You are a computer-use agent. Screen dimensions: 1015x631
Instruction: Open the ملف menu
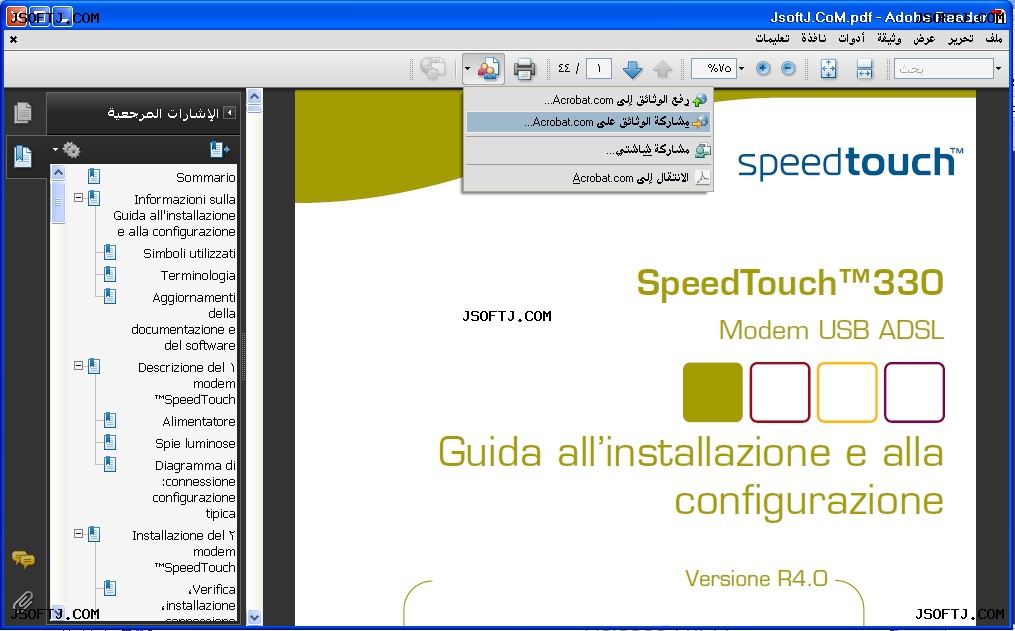click(994, 39)
